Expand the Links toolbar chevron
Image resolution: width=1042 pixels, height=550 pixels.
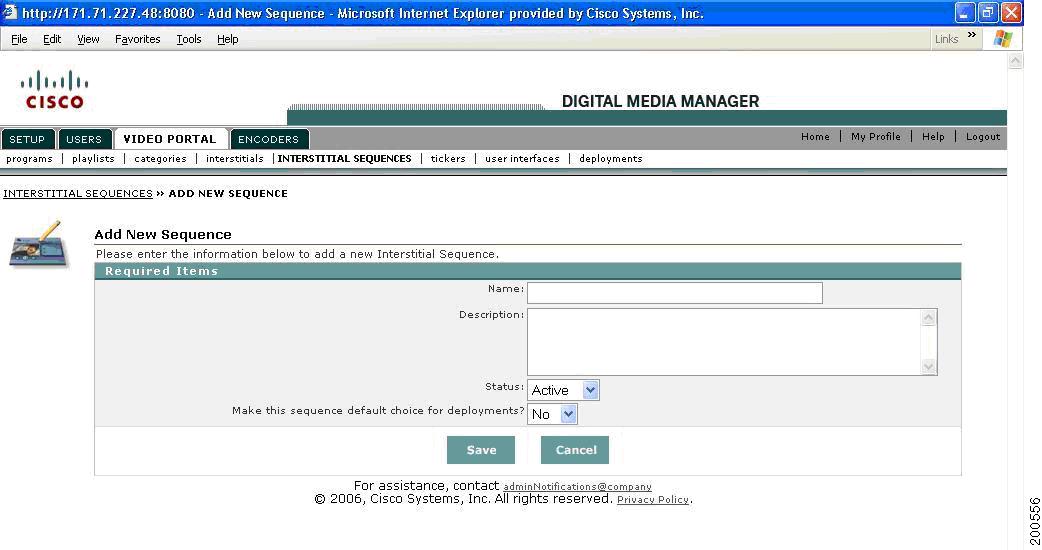click(x=972, y=35)
